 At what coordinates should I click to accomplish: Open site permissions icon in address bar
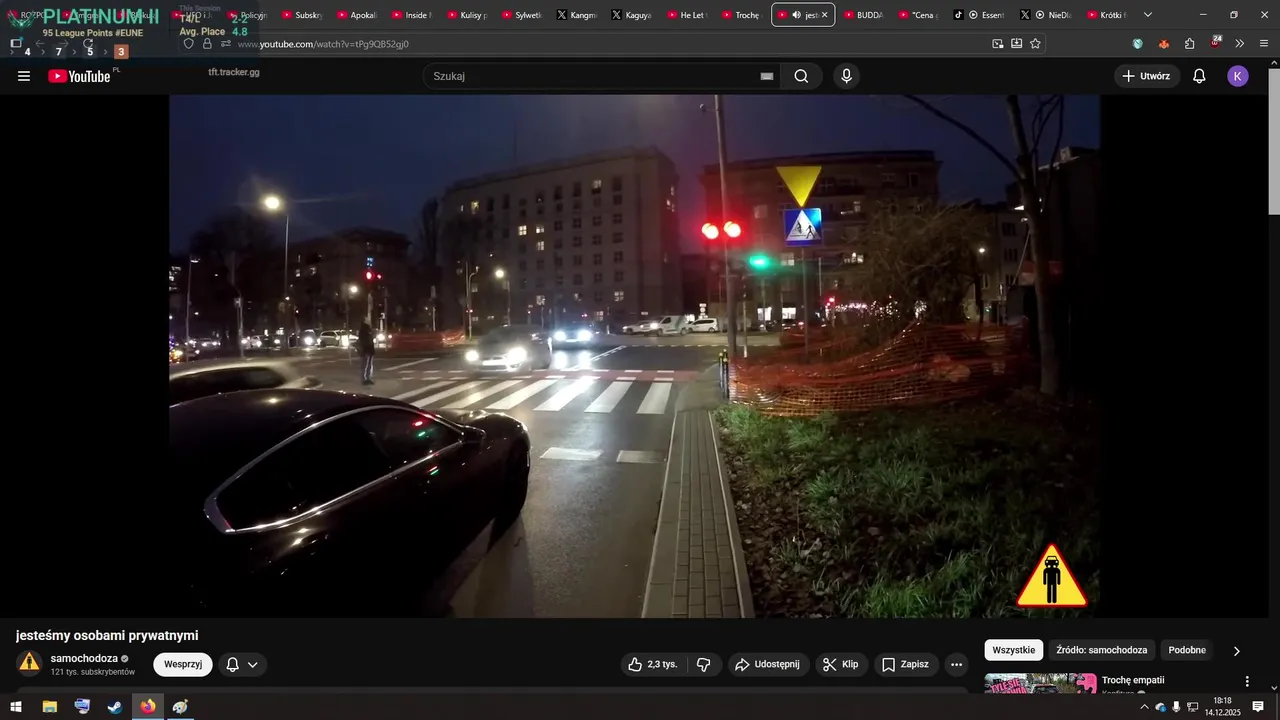[x=226, y=44]
